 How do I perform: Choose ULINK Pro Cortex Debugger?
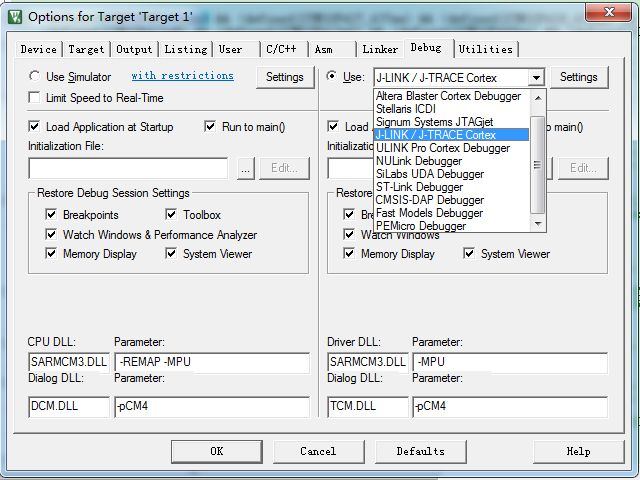451,148
